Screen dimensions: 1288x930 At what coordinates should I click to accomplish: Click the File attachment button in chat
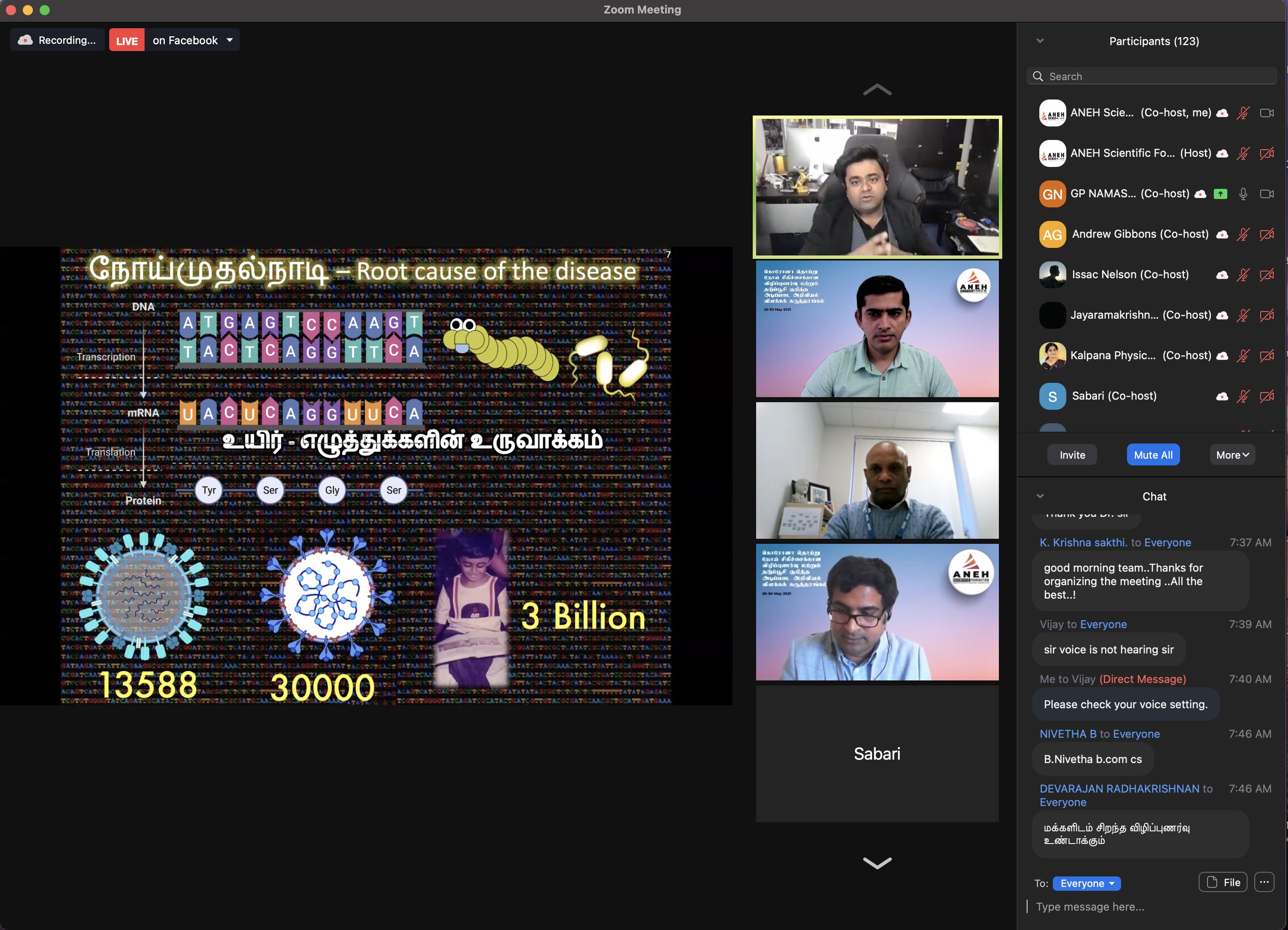pos(1223,882)
